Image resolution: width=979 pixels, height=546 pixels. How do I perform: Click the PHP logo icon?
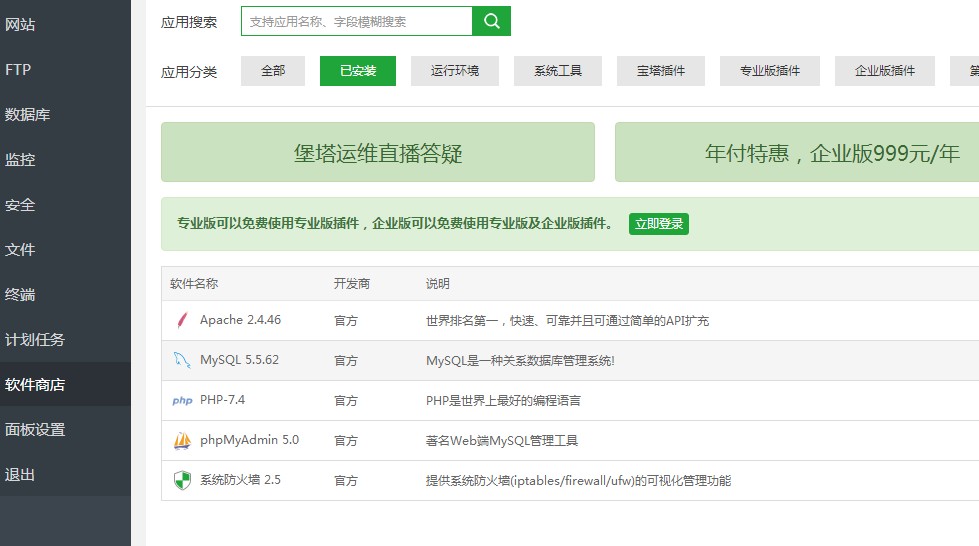pos(182,400)
